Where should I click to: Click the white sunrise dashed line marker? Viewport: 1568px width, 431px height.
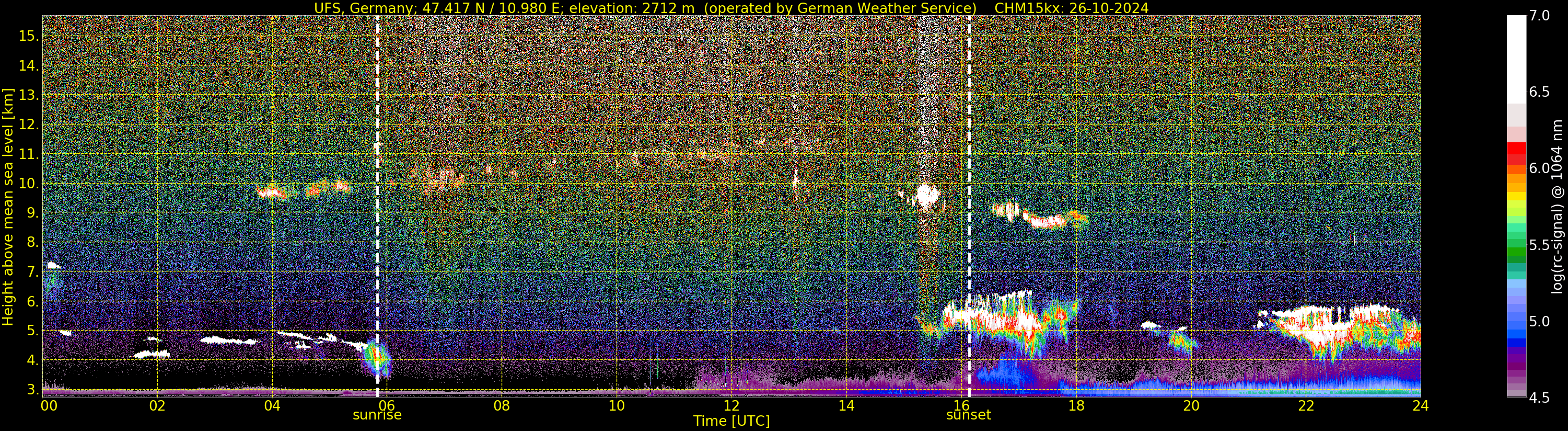click(x=377, y=206)
